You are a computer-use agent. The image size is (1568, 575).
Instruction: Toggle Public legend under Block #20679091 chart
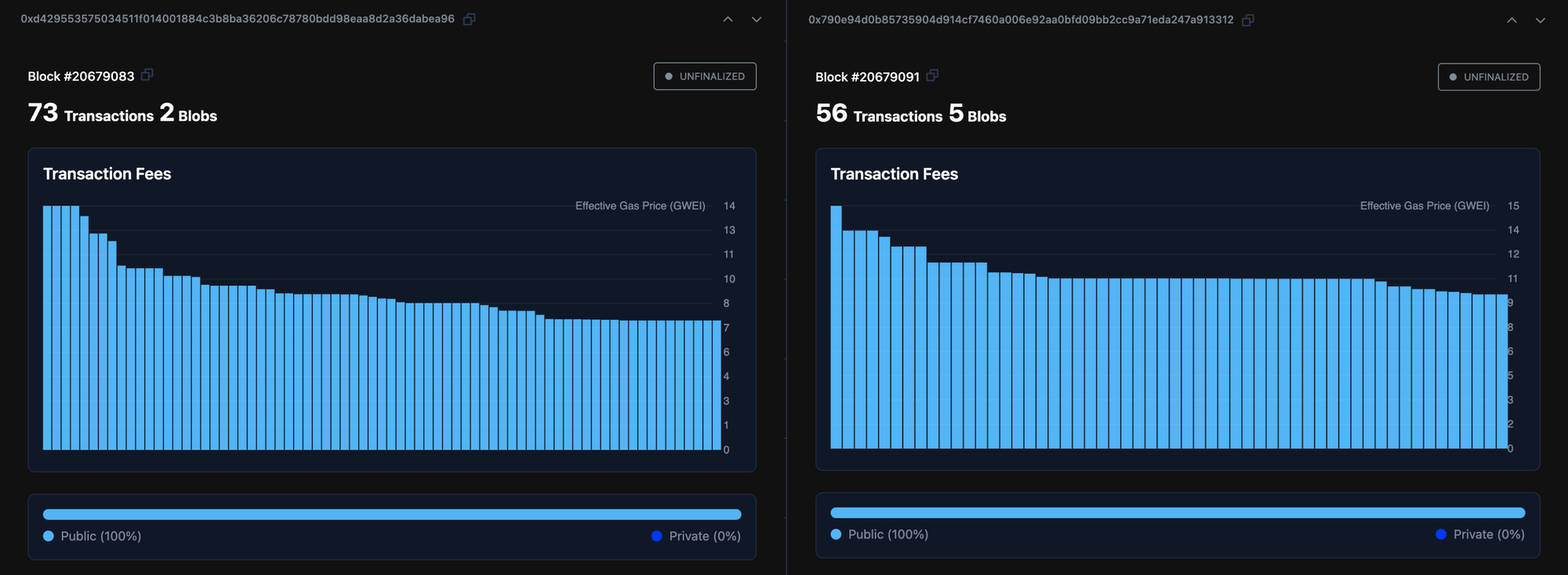coord(880,534)
